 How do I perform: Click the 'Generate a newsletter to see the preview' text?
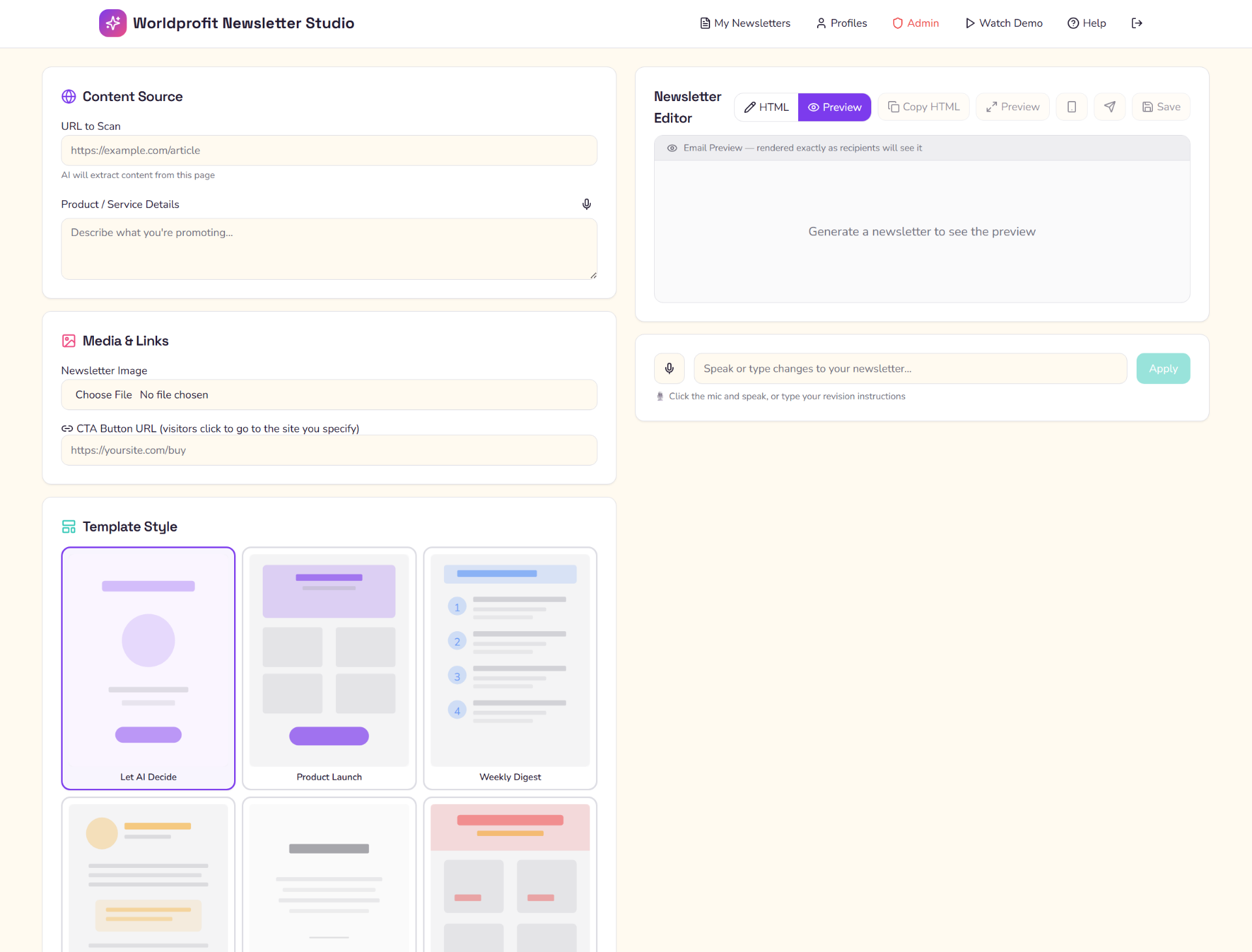click(x=922, y=231)
